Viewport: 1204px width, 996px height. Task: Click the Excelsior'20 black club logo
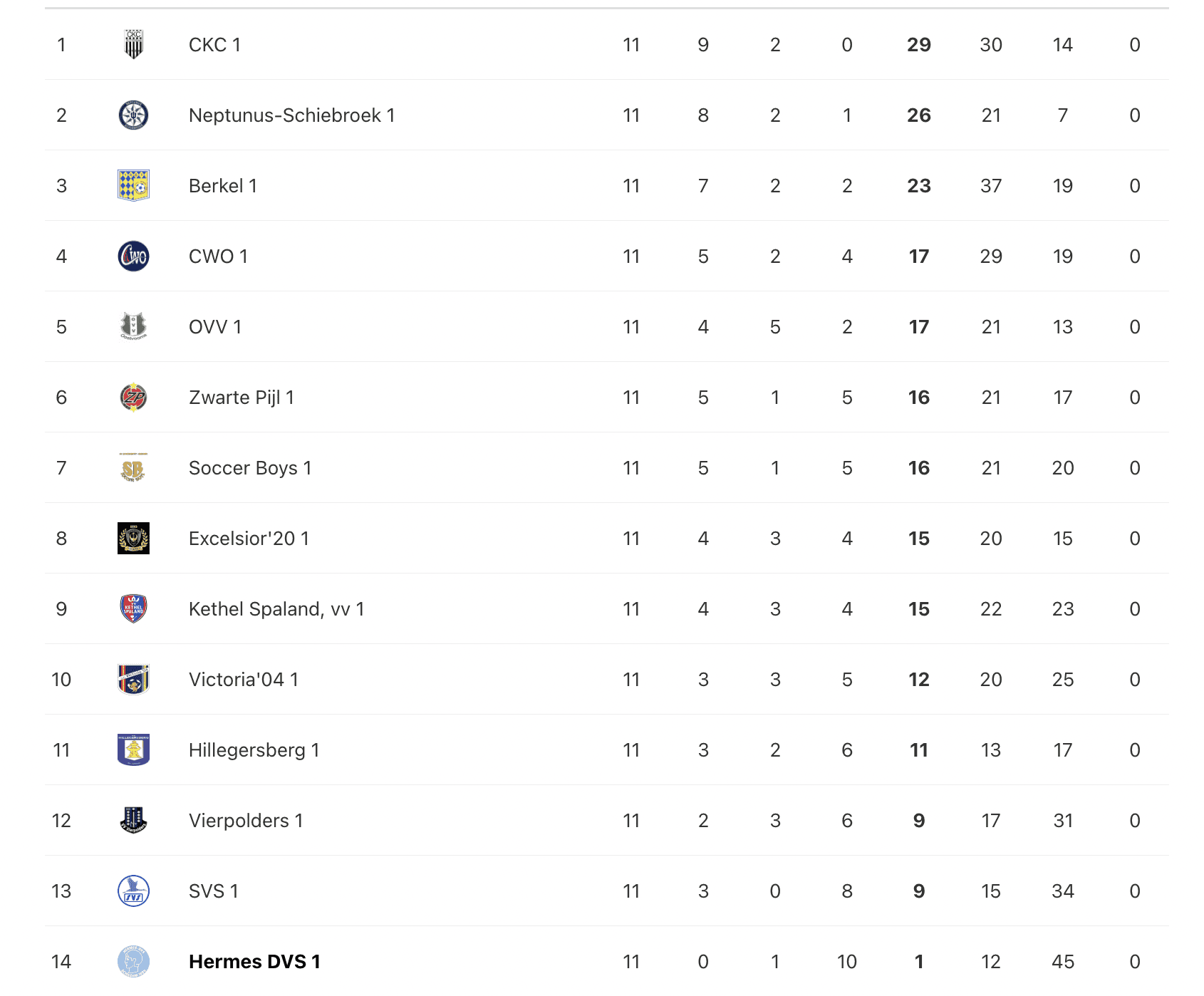tap(133, 539)
